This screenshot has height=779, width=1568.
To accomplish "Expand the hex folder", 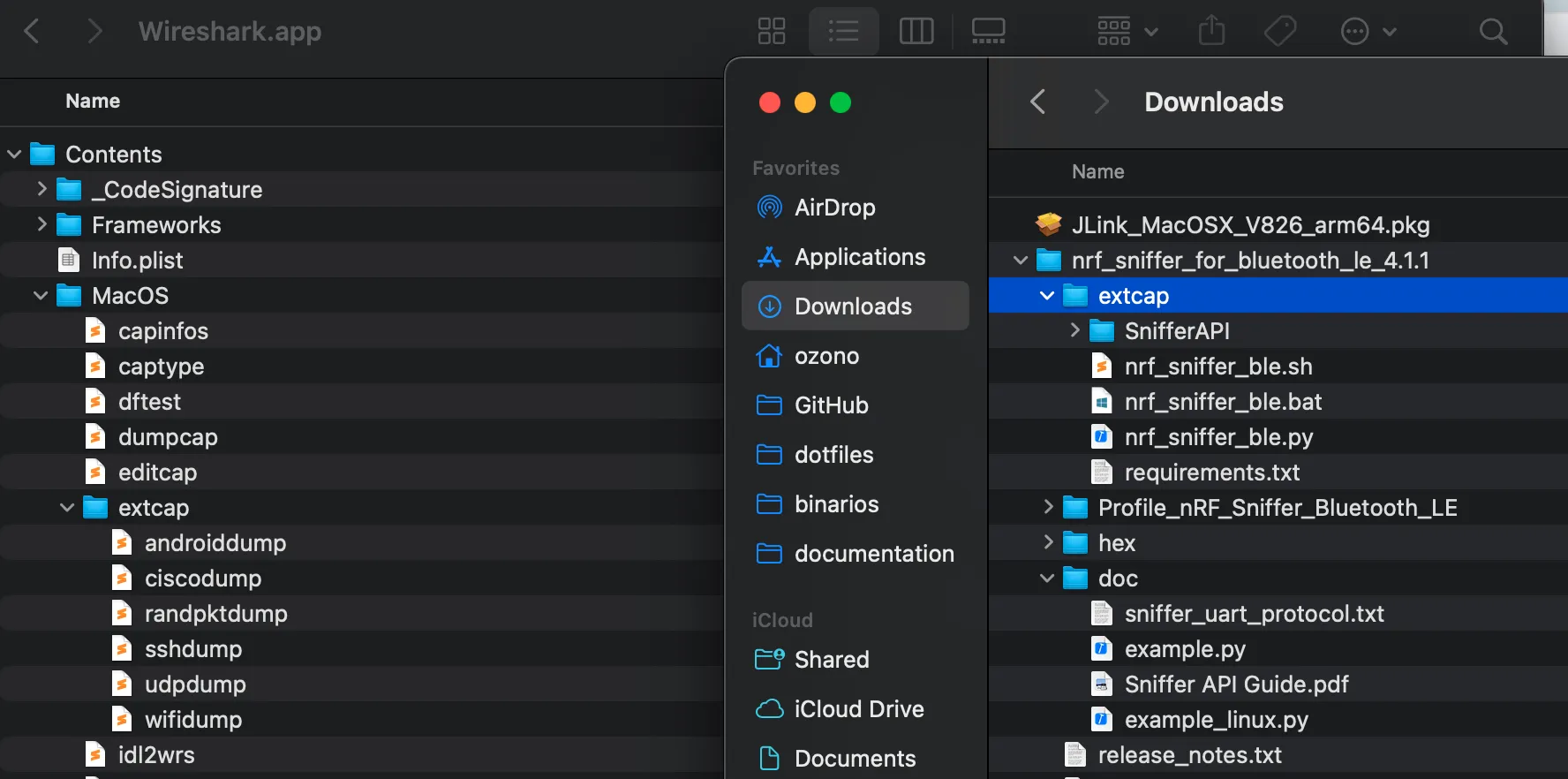I will coord(1048,542).
